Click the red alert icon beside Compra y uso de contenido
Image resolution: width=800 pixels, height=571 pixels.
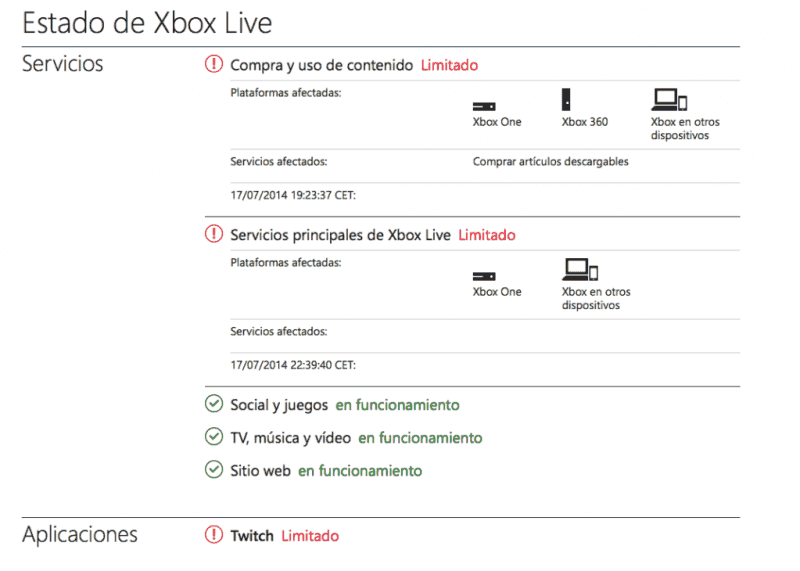click(214, 64)
